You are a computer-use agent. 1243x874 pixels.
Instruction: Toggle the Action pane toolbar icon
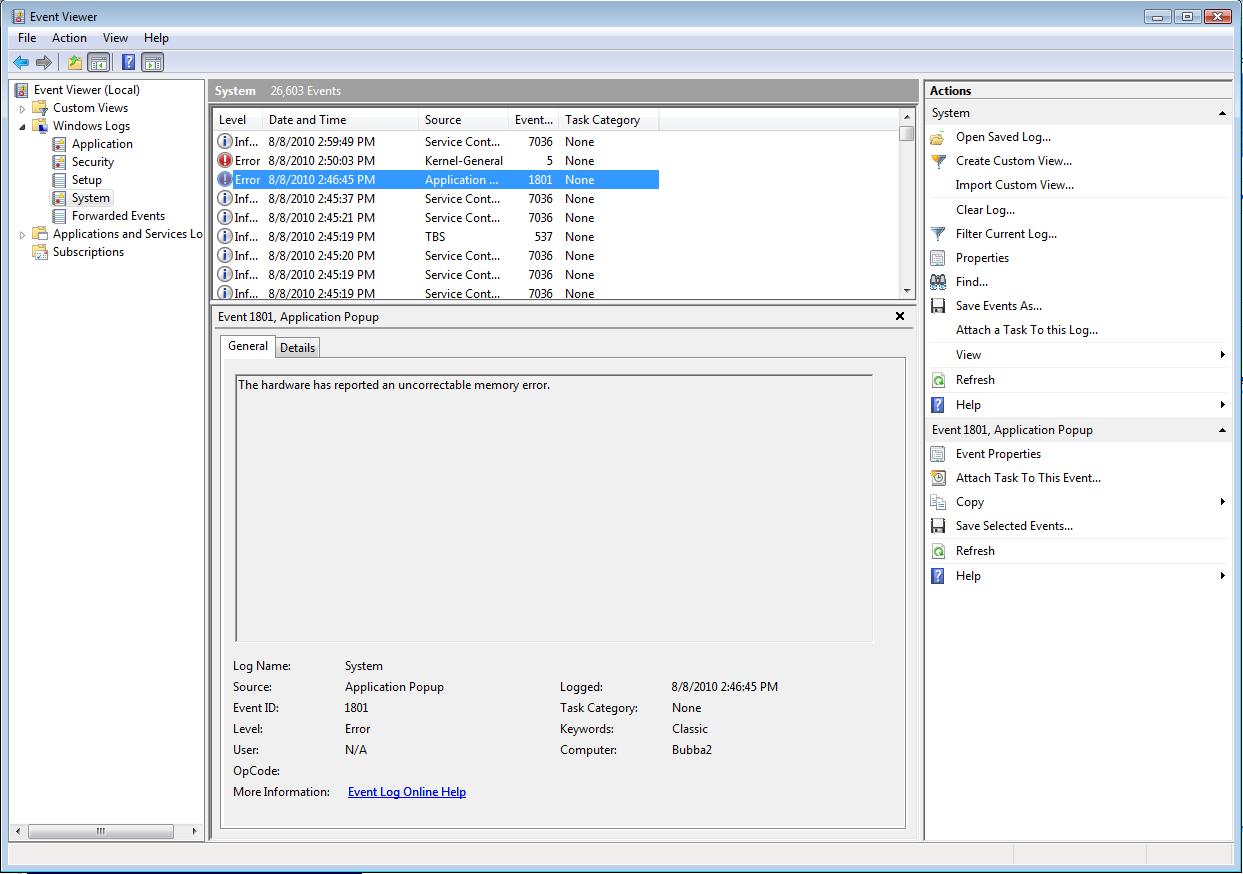pos(152,62)
